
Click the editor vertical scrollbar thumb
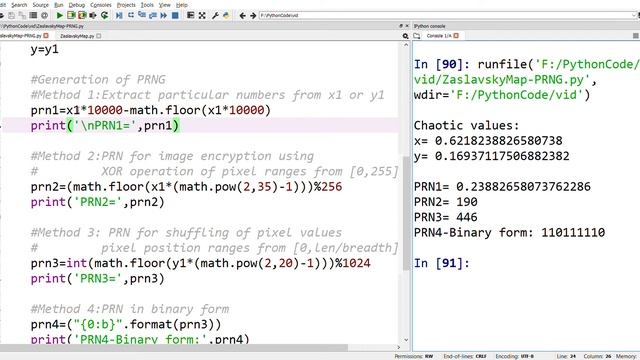(406, 213)
